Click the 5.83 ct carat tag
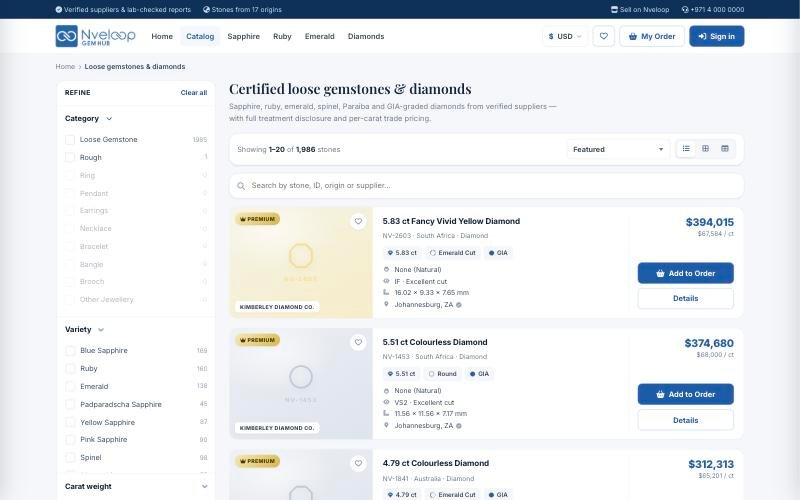This screenshot has height=500, width=800. pos(402,253)
